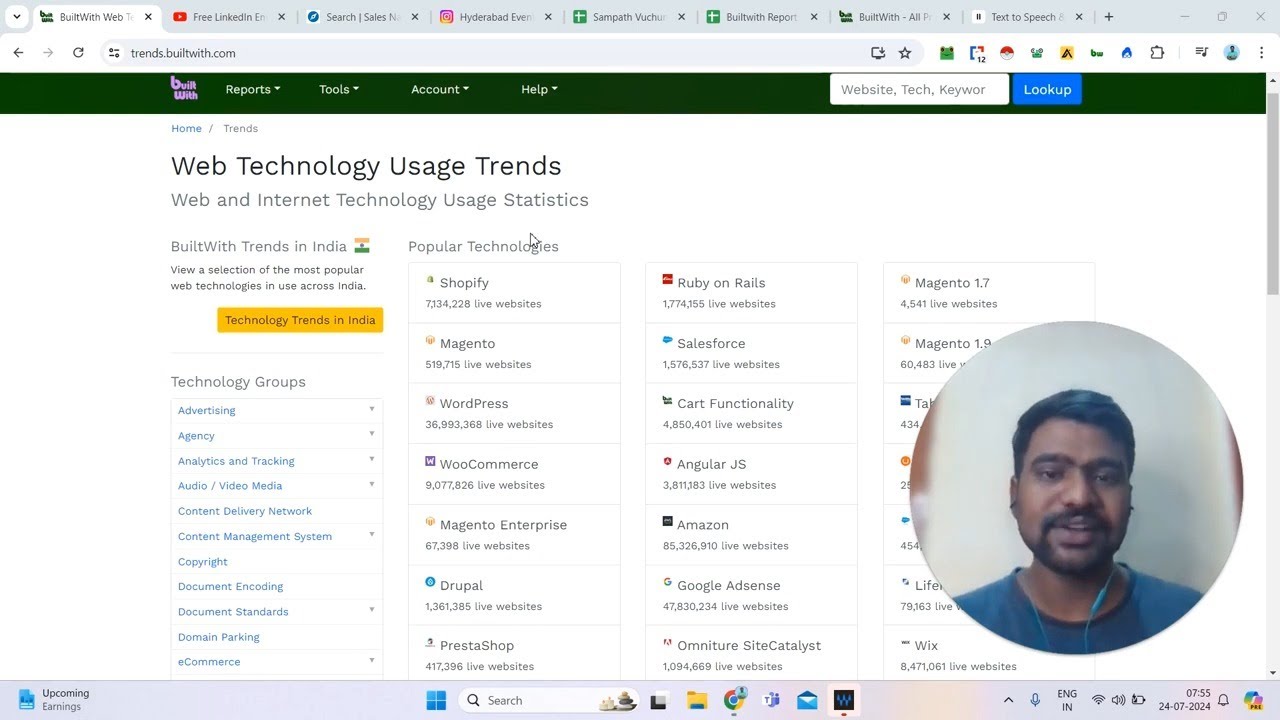The width and height of the screenshot is (1280, 720).
Task: Open a new tab with the plus button
Action: tap(1108, 17)
